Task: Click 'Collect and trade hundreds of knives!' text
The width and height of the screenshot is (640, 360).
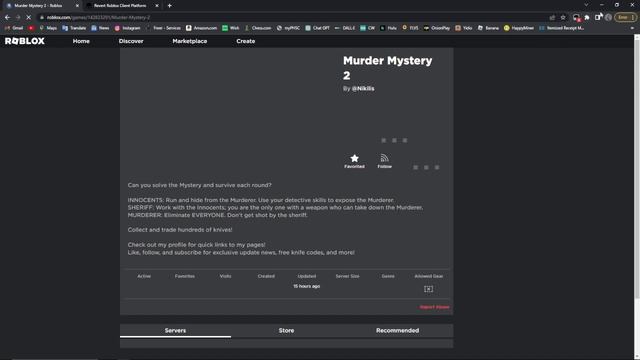Action: click(180, 230)
